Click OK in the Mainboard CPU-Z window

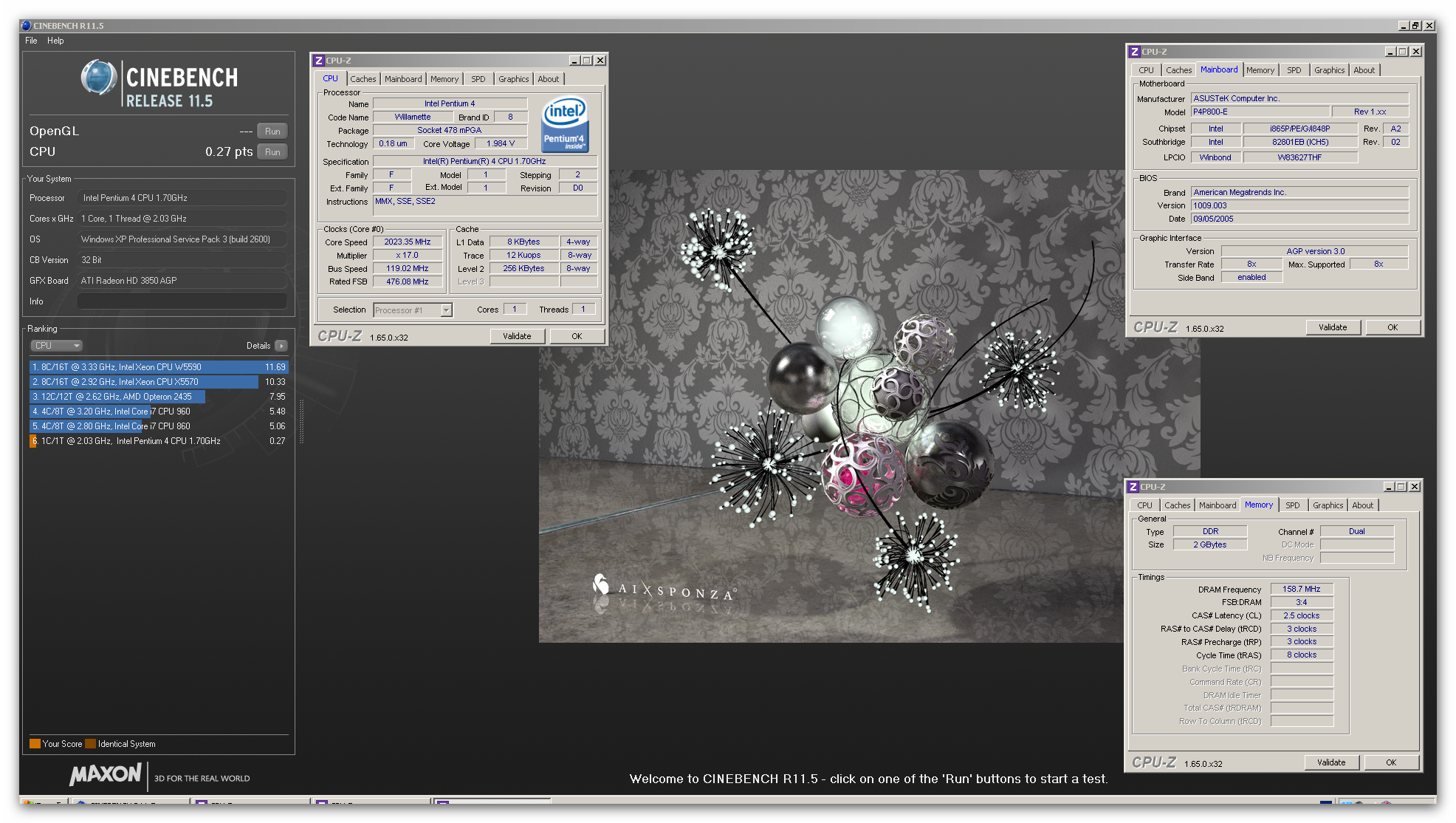click(1393, 327)
